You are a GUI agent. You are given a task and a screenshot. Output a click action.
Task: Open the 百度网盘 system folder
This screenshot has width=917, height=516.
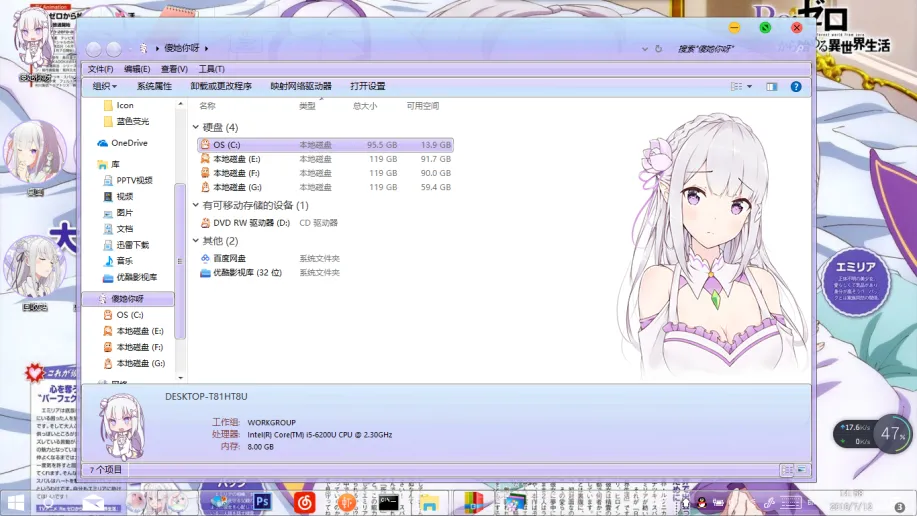[228, 258]
